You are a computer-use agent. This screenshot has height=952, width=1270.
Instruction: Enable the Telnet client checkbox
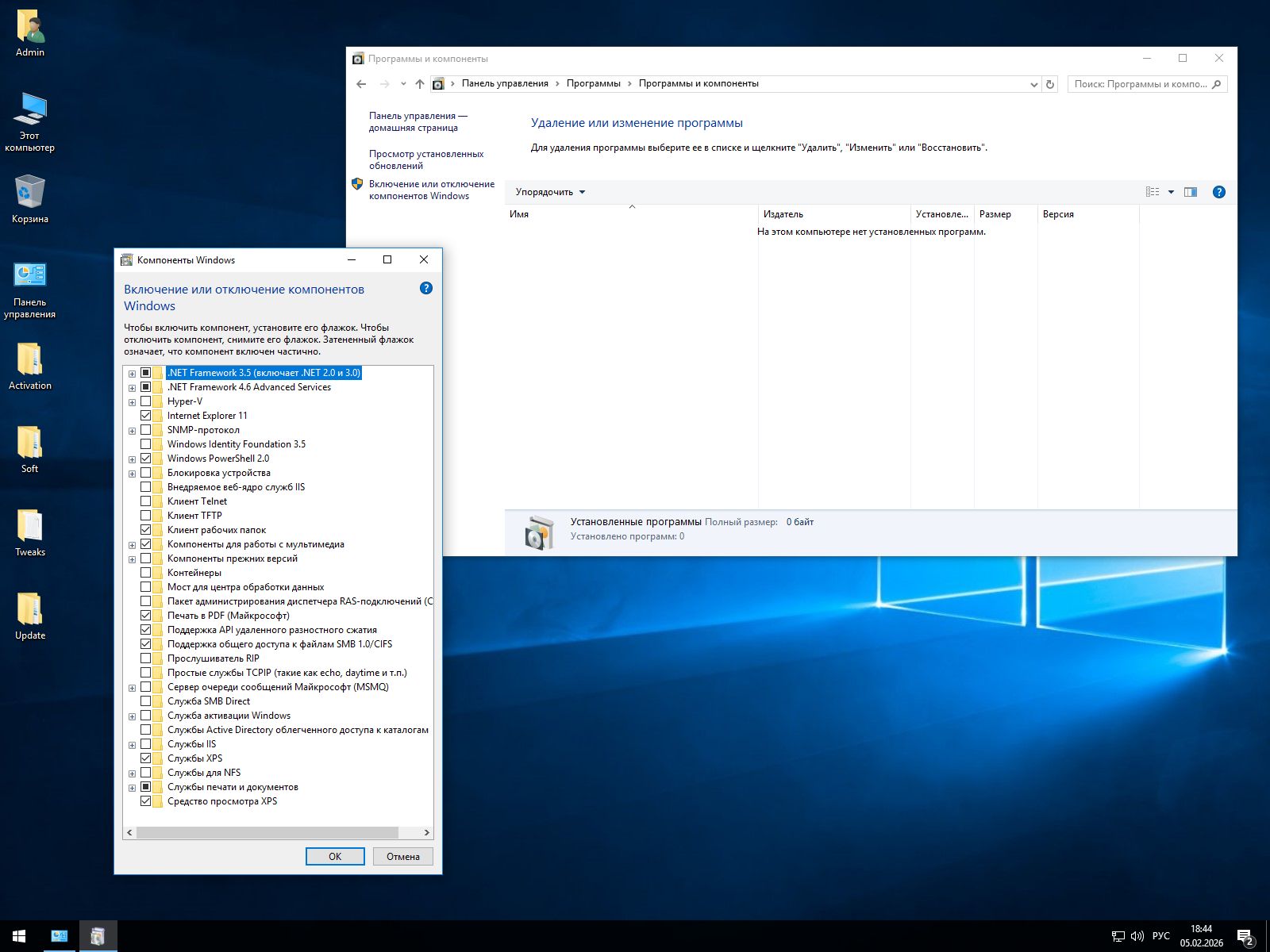(146, 501)
